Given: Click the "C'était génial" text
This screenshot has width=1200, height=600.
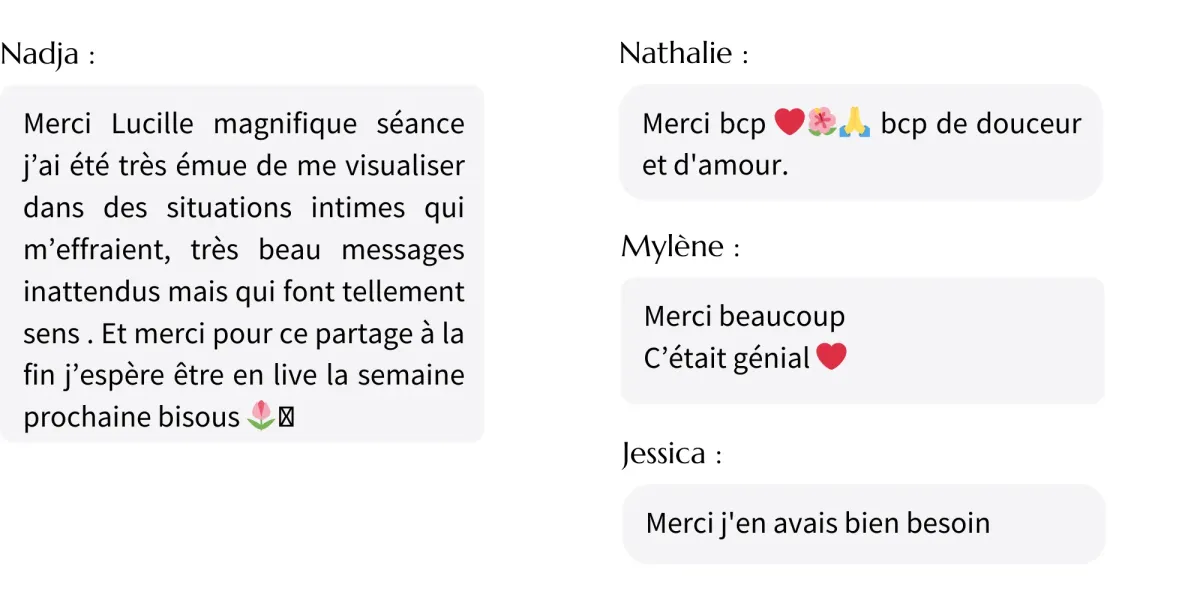Looking at the screenshot, I should point(727,358).
